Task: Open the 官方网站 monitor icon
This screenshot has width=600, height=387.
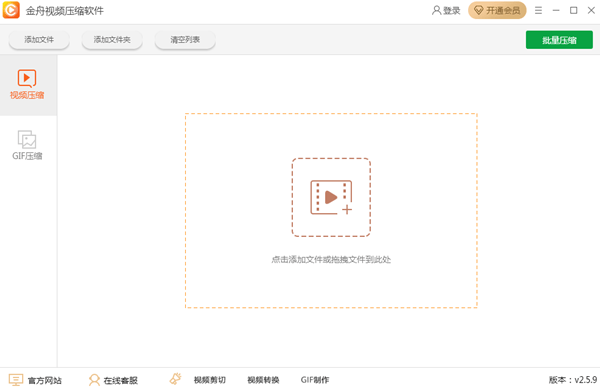Action: [16, 380]
